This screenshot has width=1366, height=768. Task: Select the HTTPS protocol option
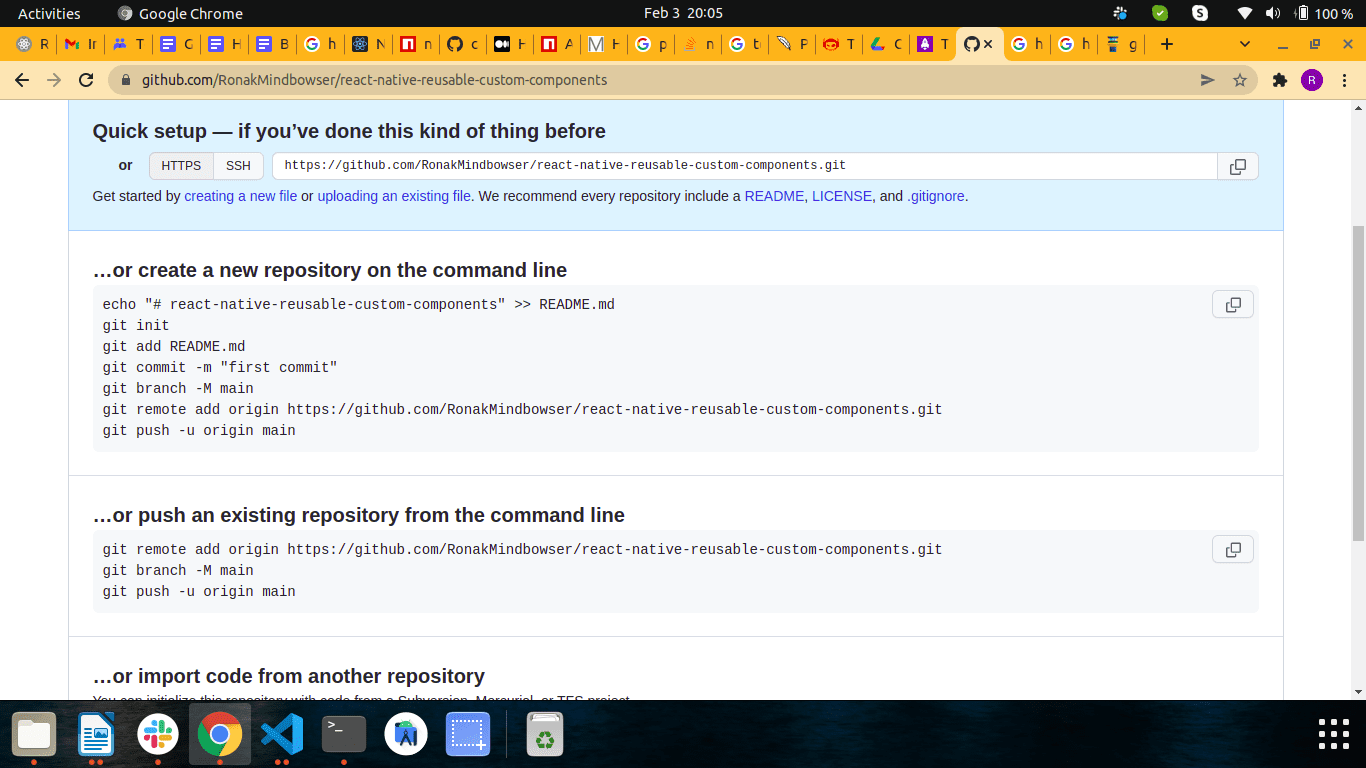pyautogui.click(x=181, y=166)
